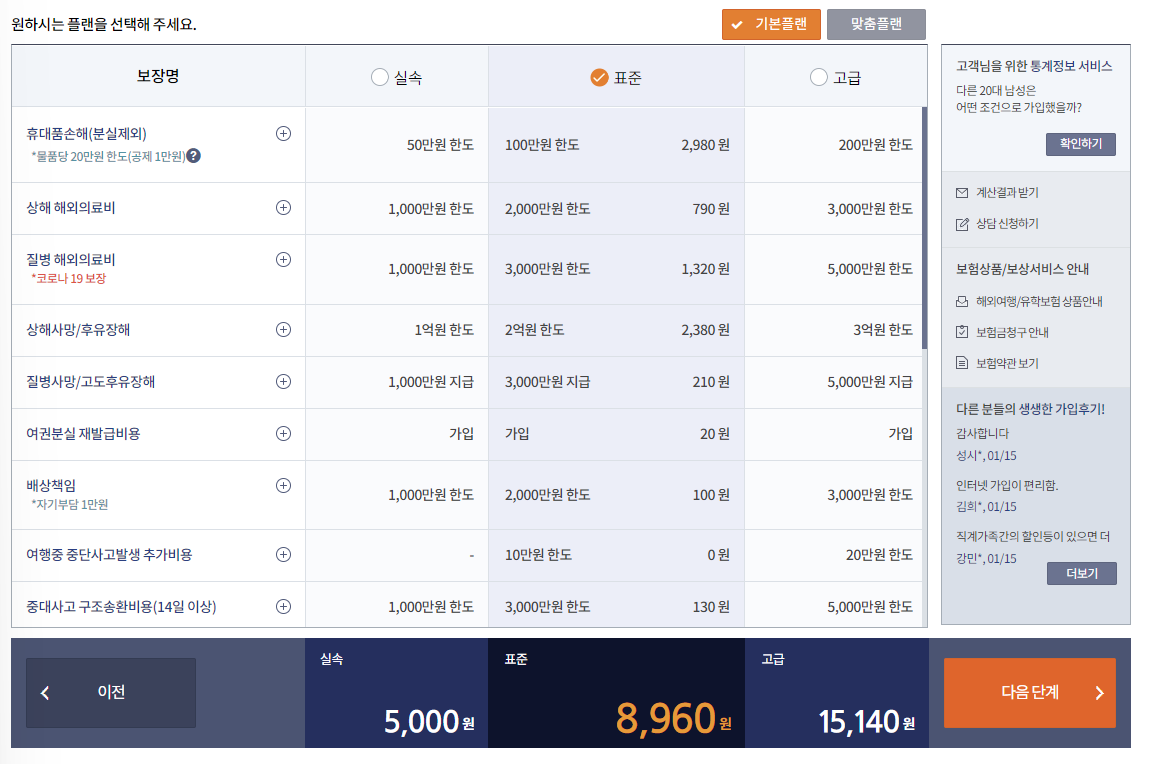Click 여권분실 재발급비용 20 원 value
Viewport: 1150px width, 764px height.
pyautogui.click(x=714, y=434)
